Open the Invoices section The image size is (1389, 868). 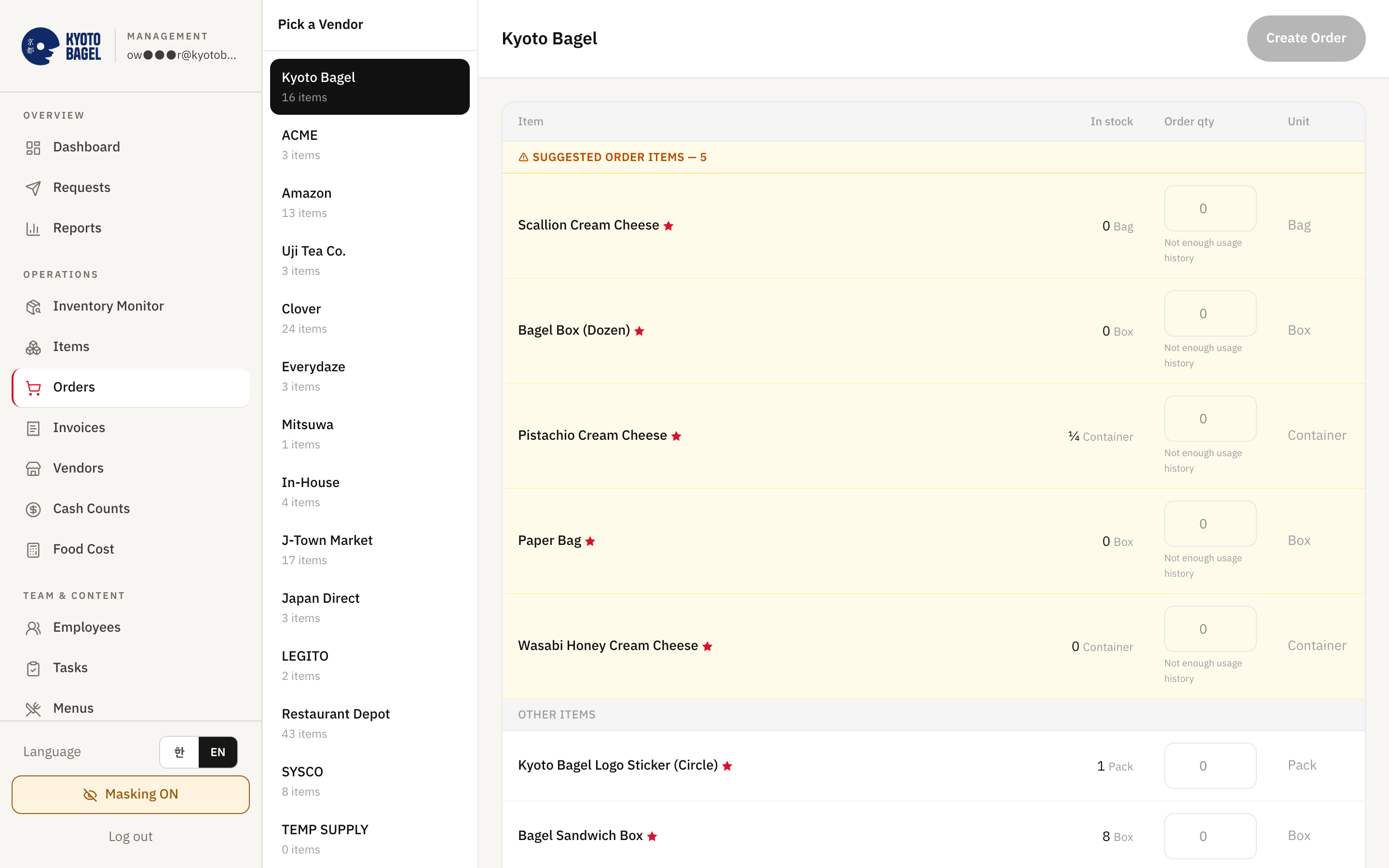130,428
